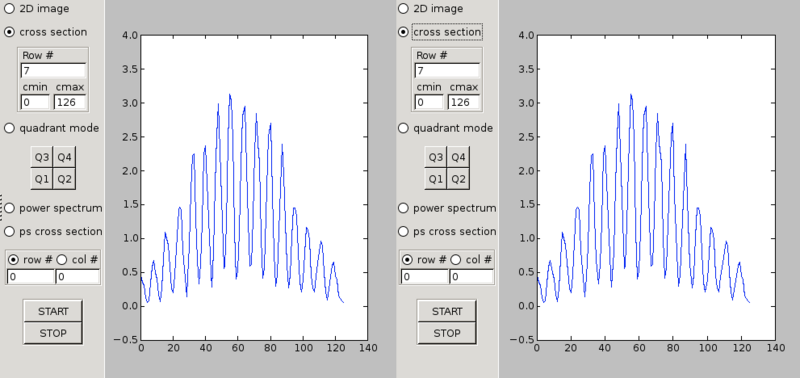Select the 2D image radio in right panel

click(x=404, y=9)
